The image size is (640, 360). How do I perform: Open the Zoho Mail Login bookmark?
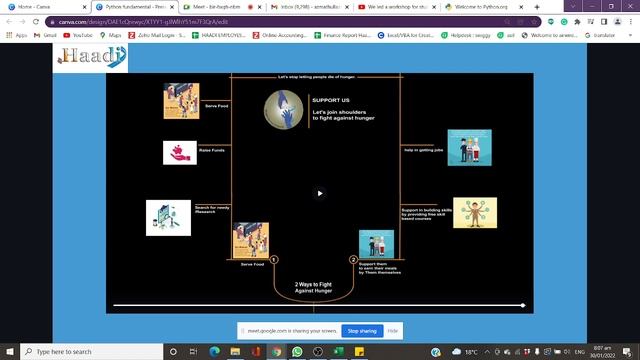click(157, 36)
